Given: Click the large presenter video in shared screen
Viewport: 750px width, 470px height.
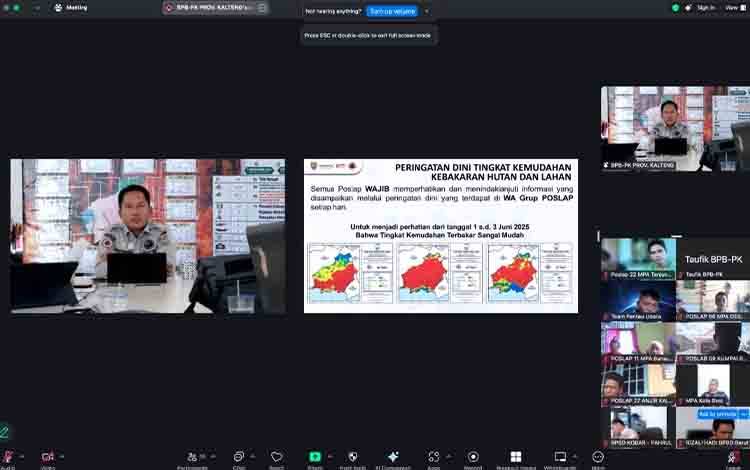Looking at the screenshot, I should point(148,236).
